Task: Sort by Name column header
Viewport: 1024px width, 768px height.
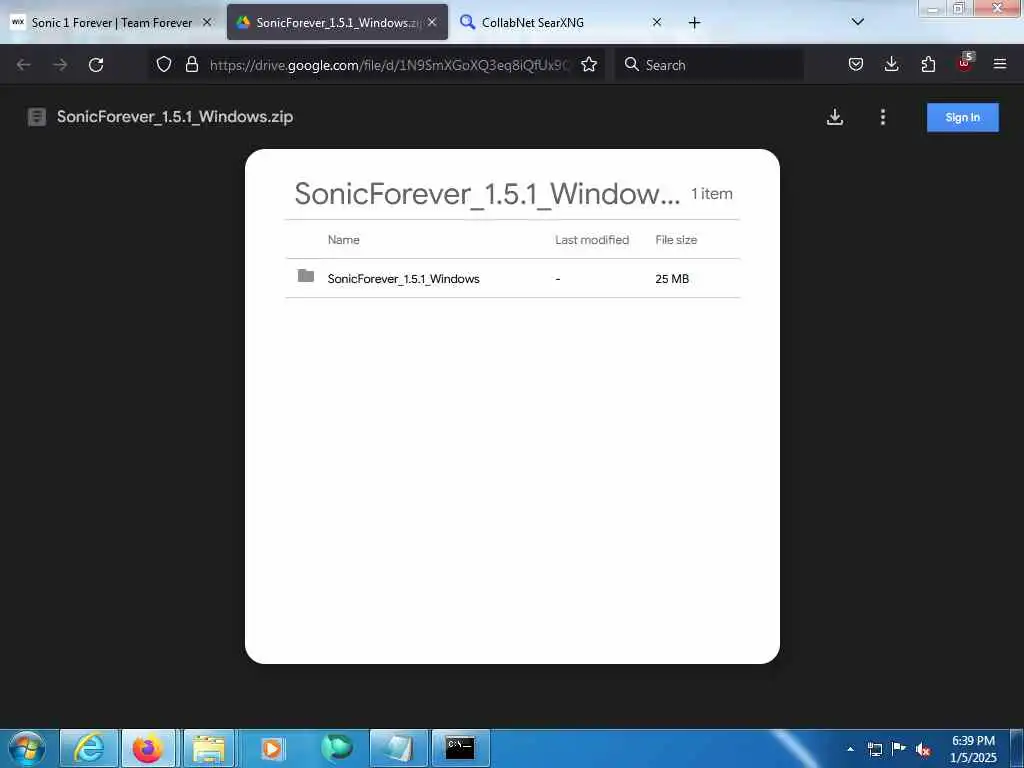Action: [x=344, y=240]
